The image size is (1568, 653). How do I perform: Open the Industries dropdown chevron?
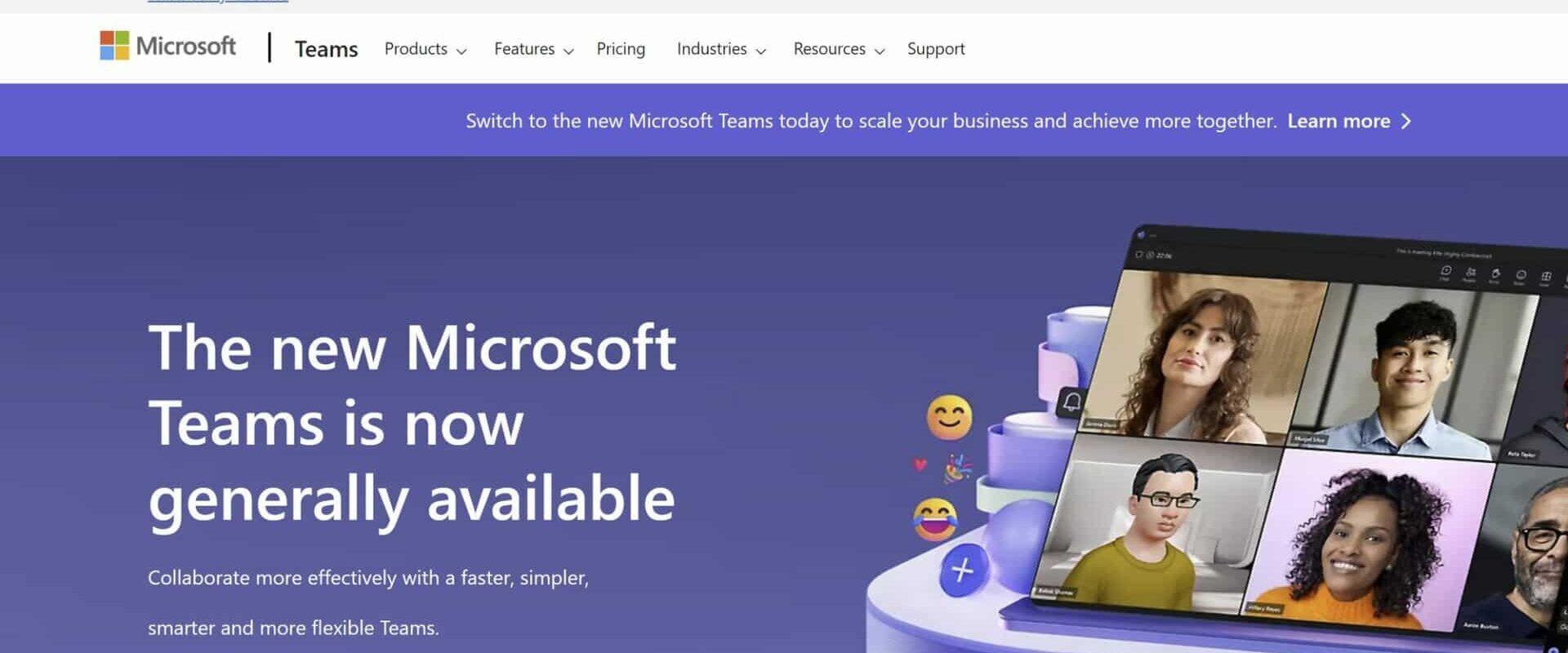coord(760,51)
